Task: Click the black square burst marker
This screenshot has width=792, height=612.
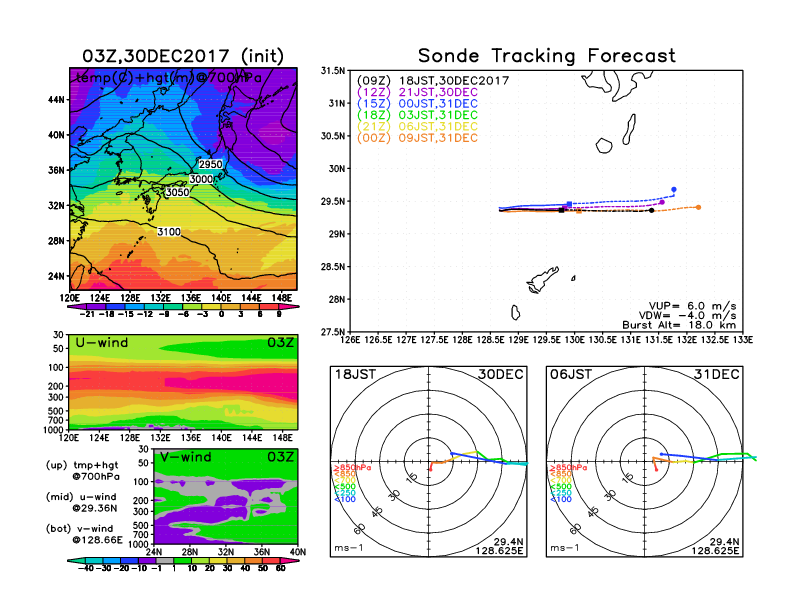Action: click(562, 211)
